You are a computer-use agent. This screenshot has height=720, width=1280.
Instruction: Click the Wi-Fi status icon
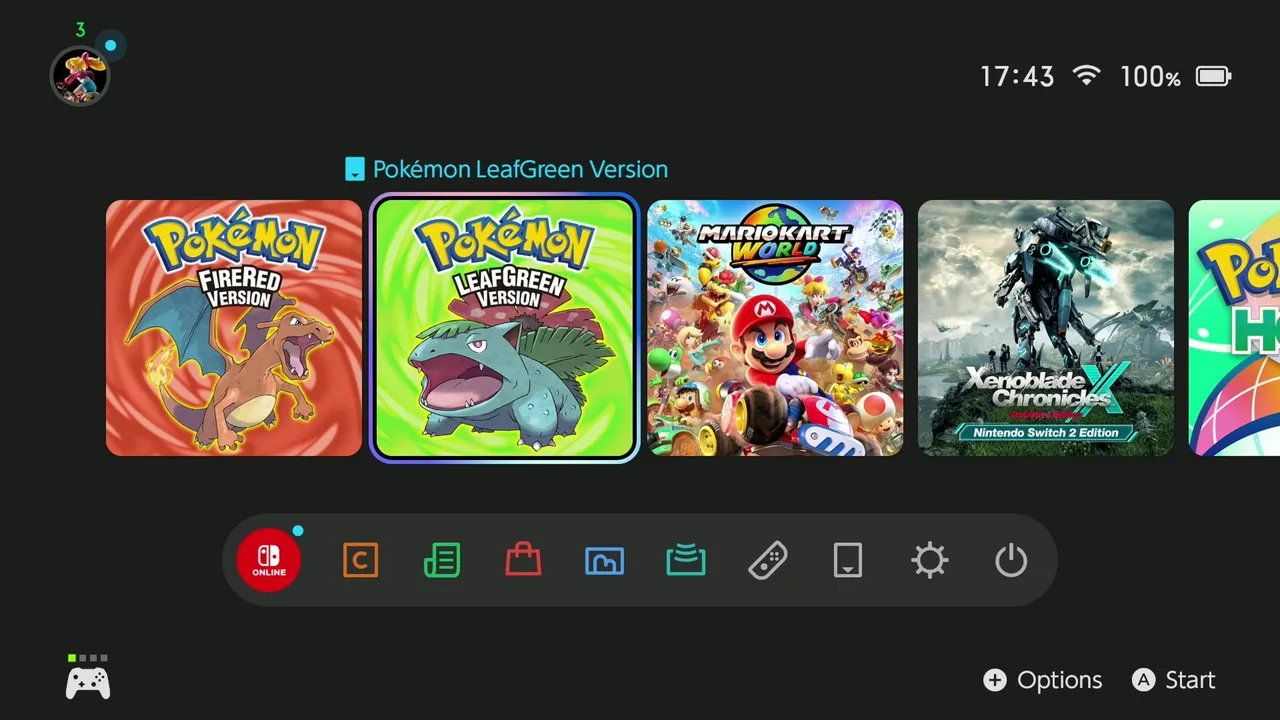1086,76
